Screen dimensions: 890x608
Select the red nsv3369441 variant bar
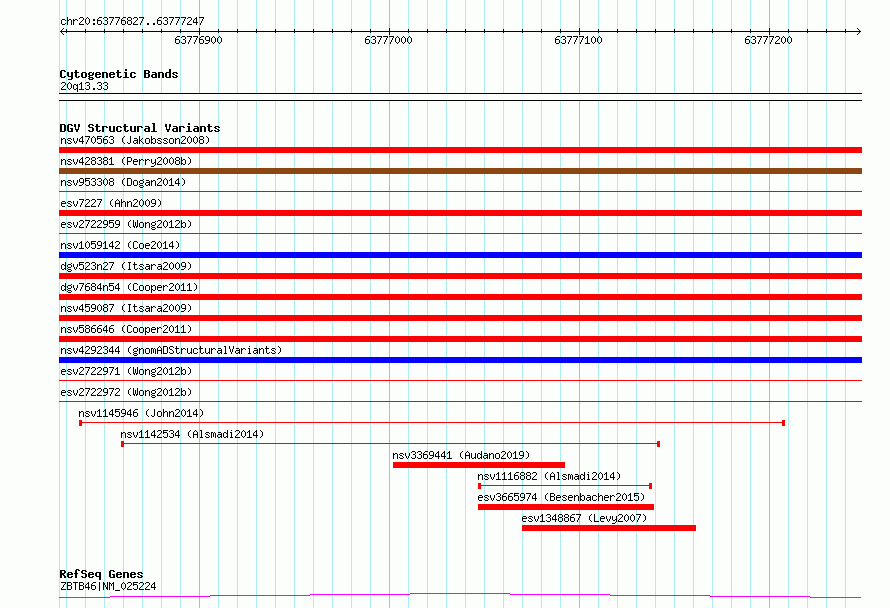click(x=479, y=465)
